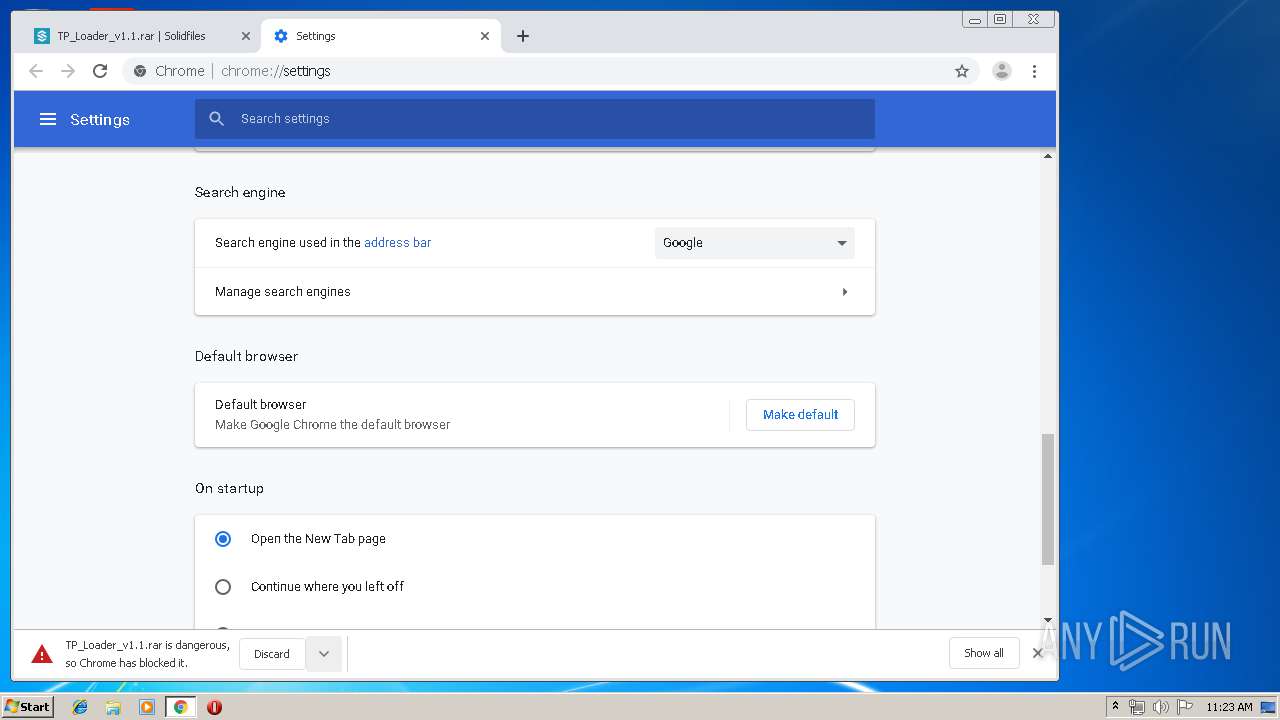
Task: Click the Search engine section heading
Action: click(x=240, y=192)
